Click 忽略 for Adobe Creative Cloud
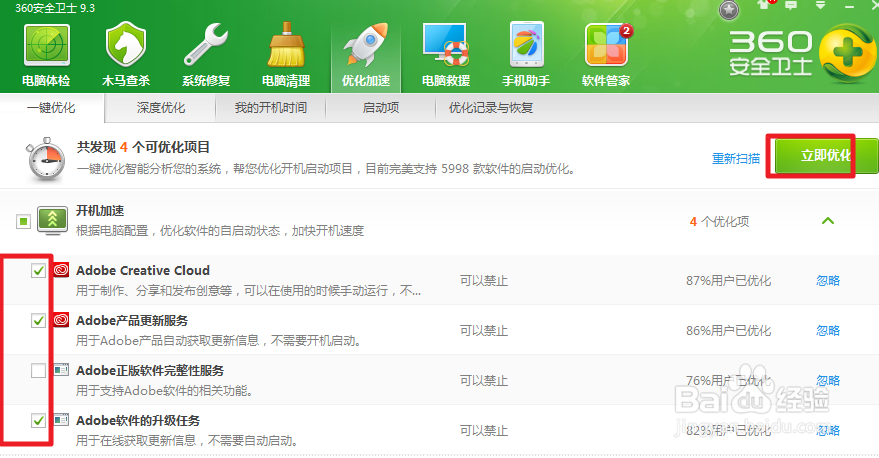The height and width of the screenshot is (458, 879). (828, 280)
